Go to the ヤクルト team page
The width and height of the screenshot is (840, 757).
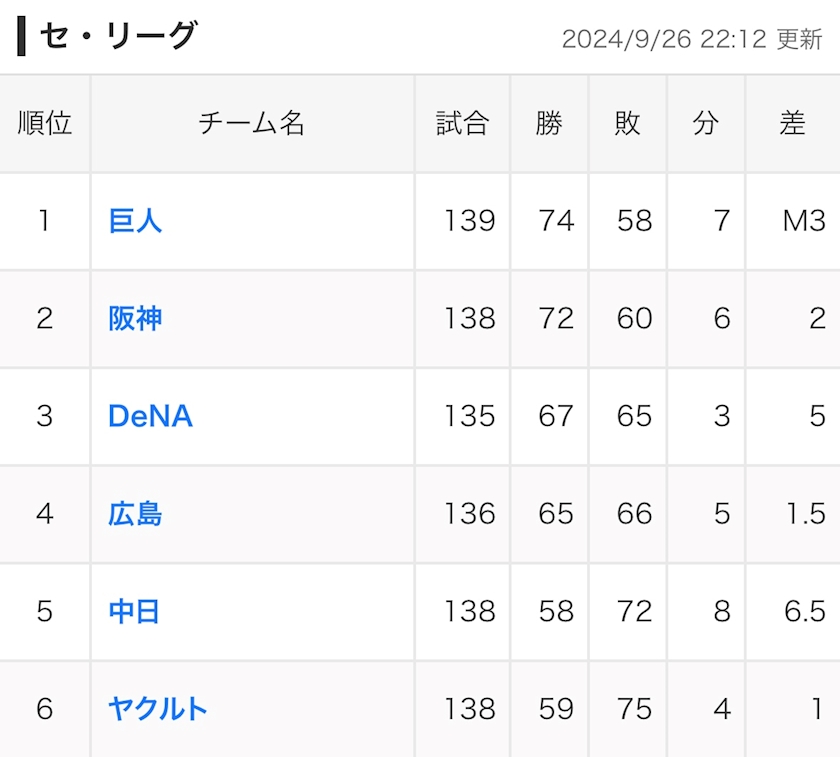[158, 709]
